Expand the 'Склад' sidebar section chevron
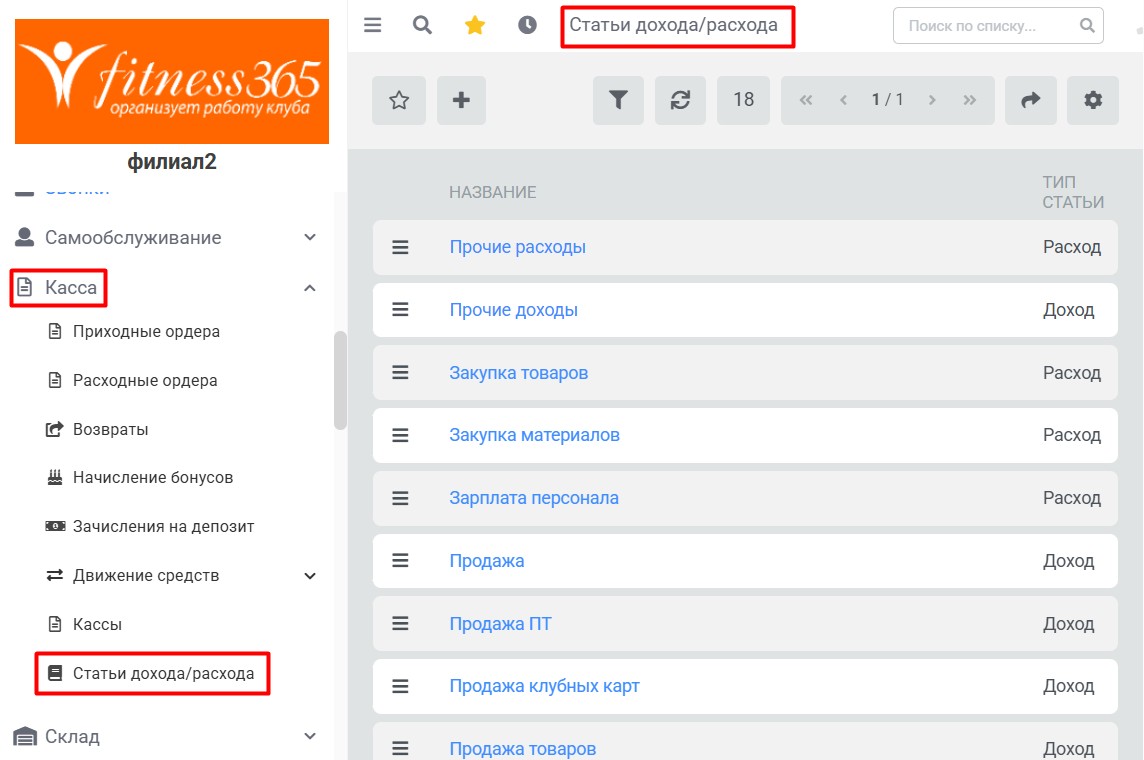 tap(310, 737)
